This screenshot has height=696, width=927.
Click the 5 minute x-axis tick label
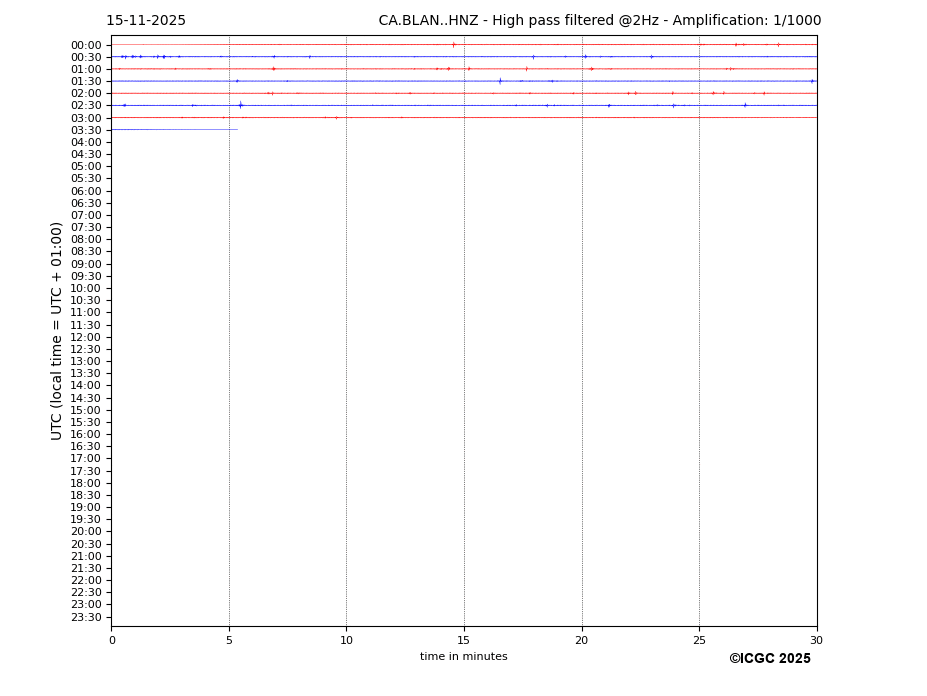[x=229, y=640]
